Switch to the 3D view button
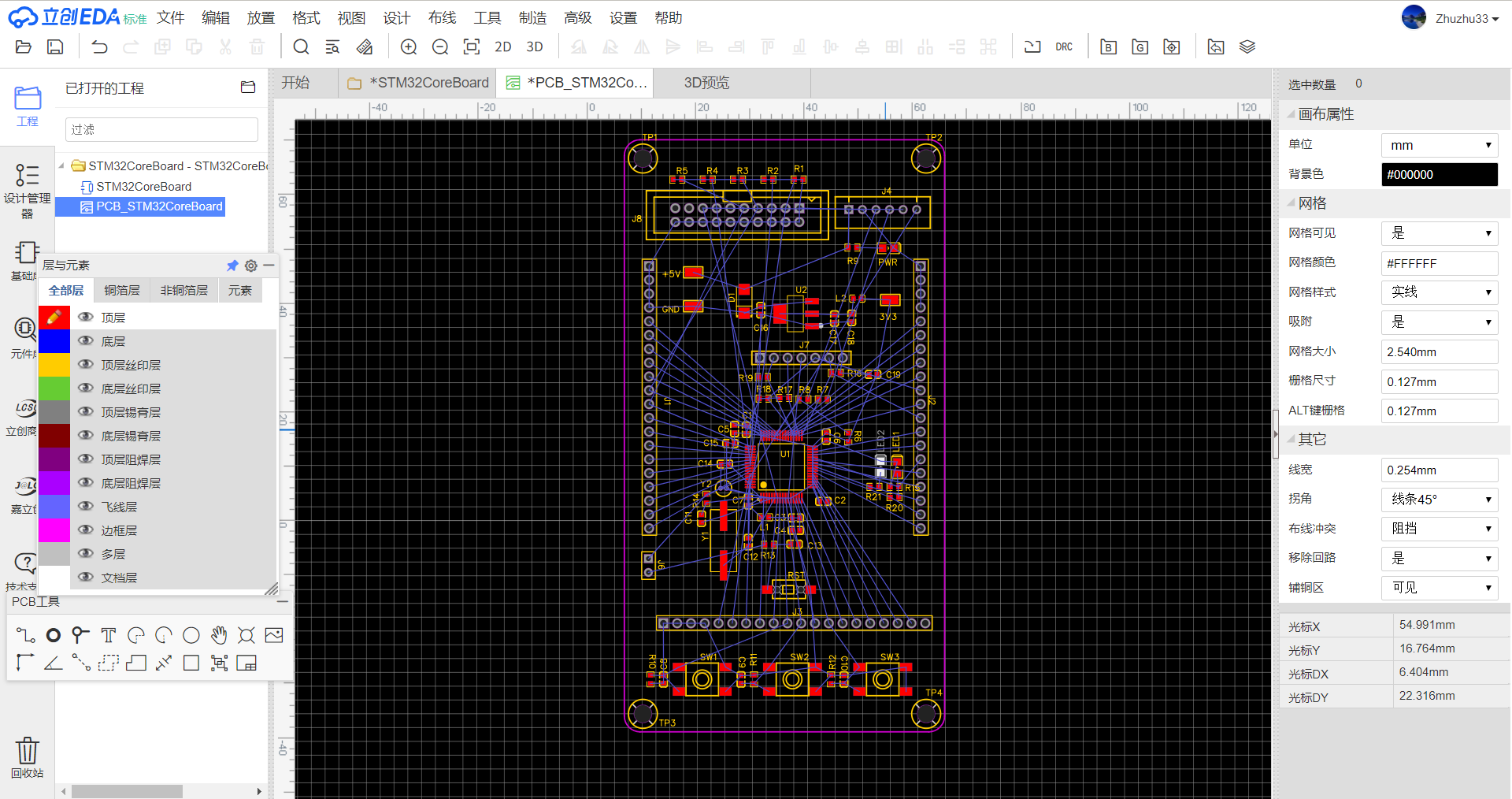This screenshot has width=1512, height=799. [x=535, y=46]
